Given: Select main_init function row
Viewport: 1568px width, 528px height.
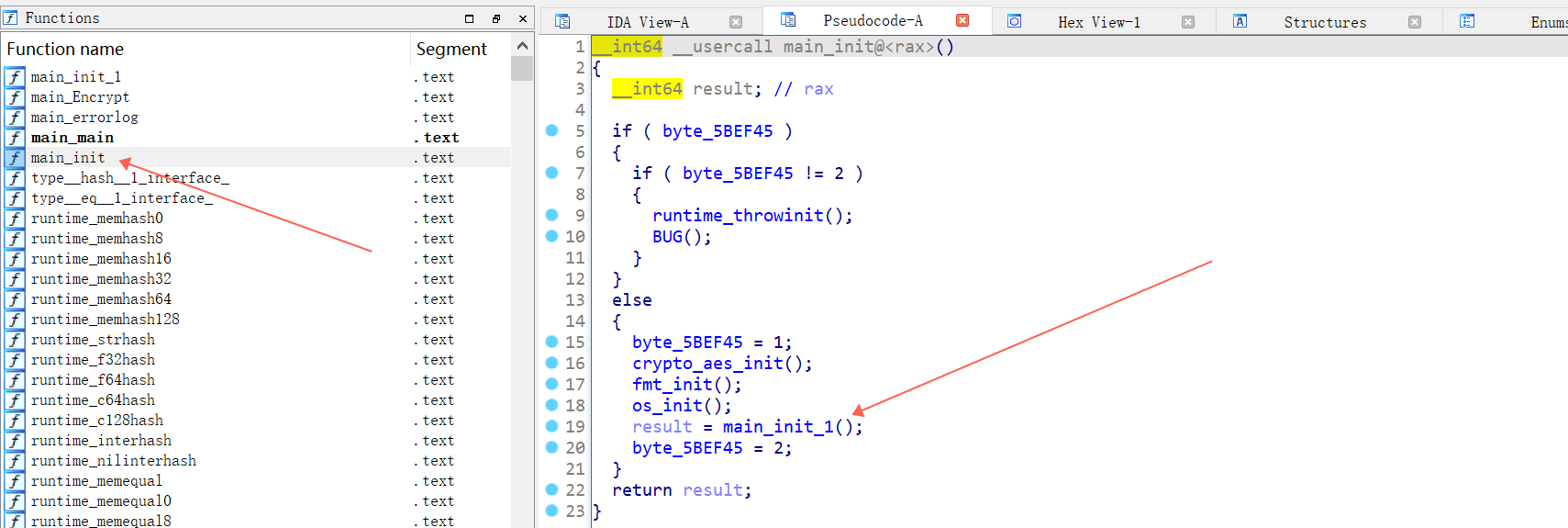Looking at the screenshot, I should [256, 158].
